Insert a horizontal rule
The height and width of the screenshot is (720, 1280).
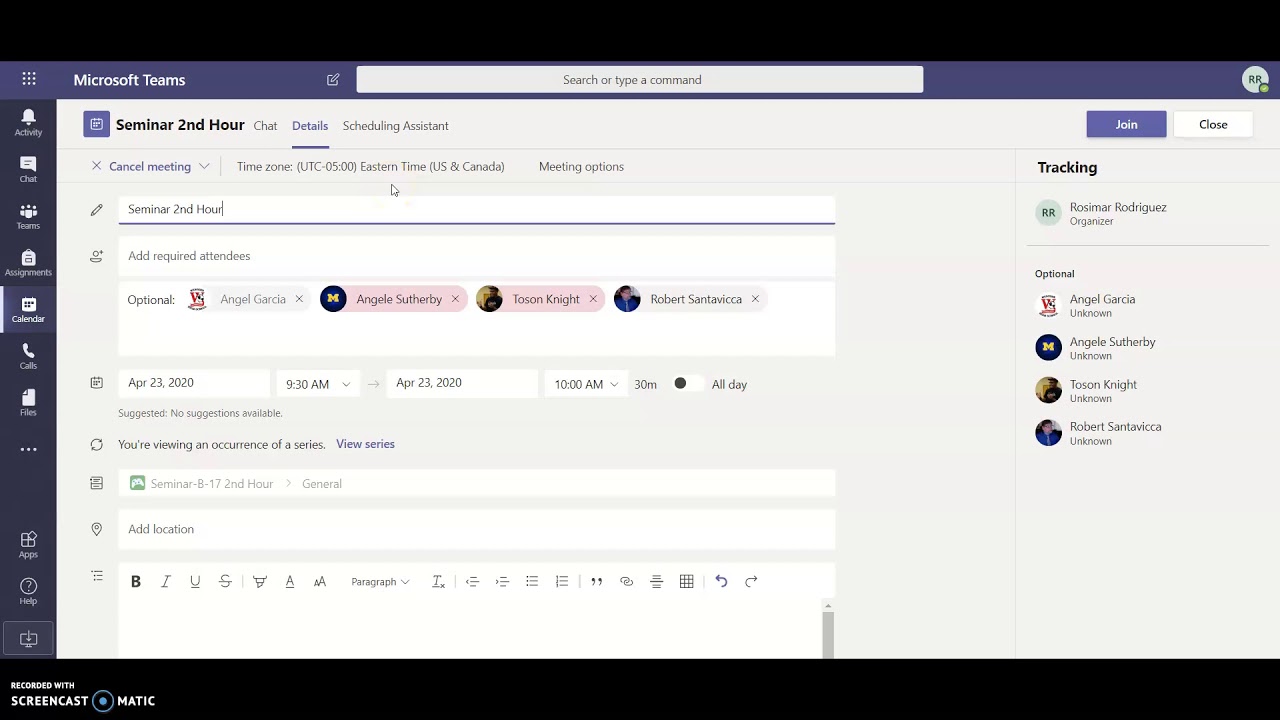pos(657,581)
